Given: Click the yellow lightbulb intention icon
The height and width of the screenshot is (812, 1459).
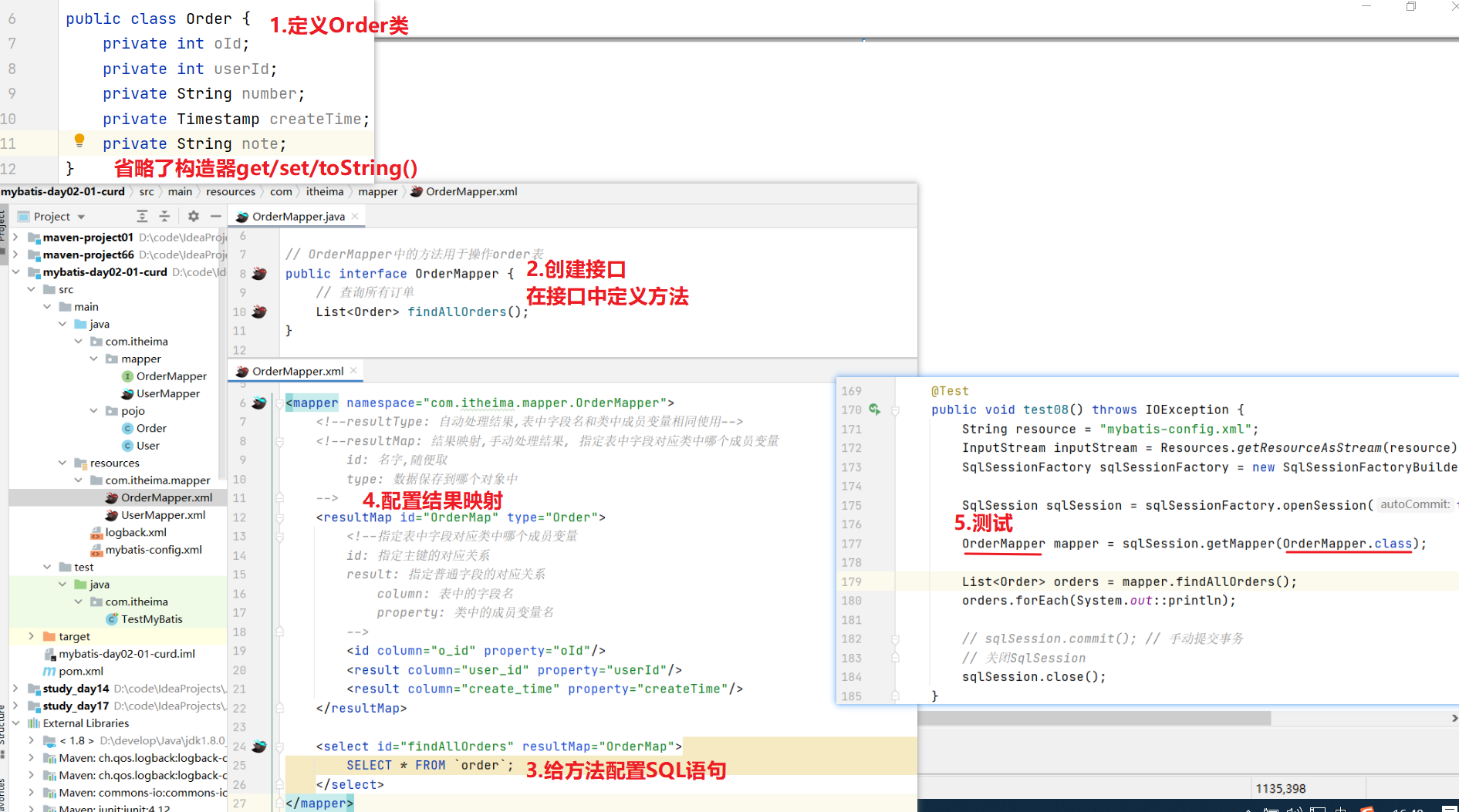Looking at the screenshot, I should tap(79, 140).
